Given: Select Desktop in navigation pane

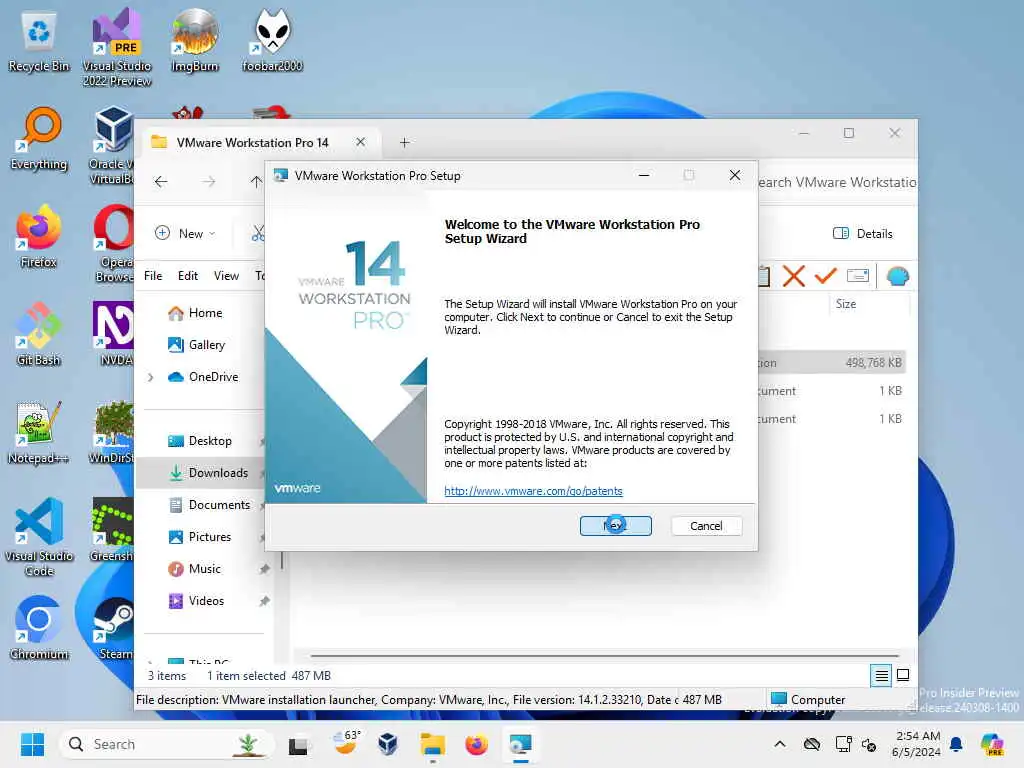Looking at the screenshot, I should [x=200, y=441].
